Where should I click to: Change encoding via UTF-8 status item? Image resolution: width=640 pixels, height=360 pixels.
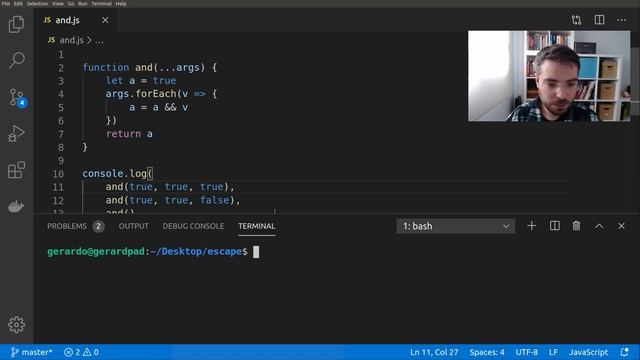(527, 352)
